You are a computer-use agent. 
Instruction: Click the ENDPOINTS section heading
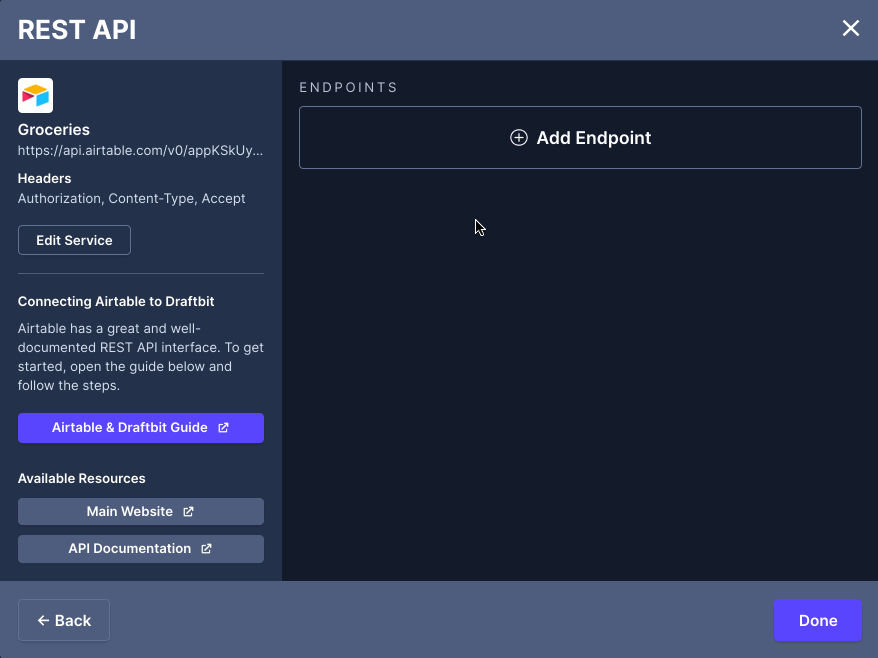[x=348, y=87]
